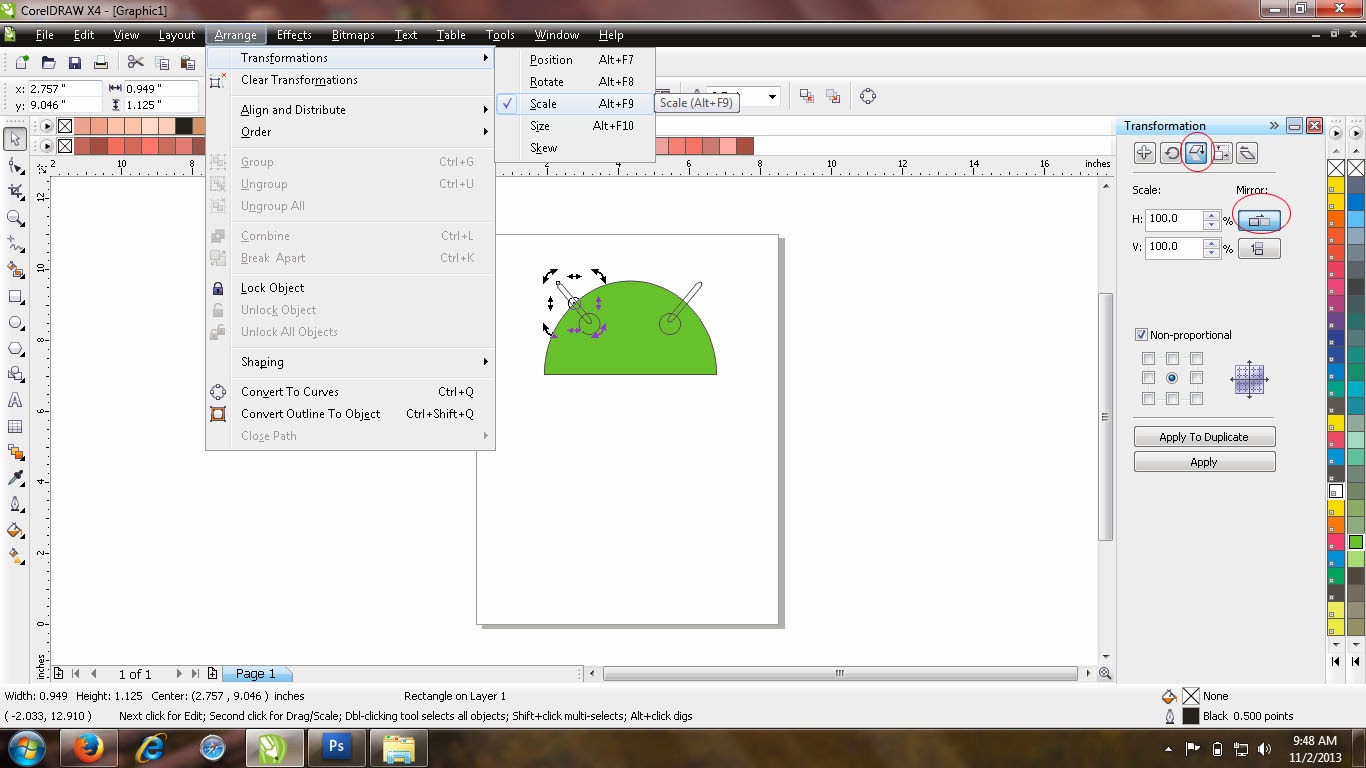Select the Shape tool below the Pick tool

click(15, 165)
